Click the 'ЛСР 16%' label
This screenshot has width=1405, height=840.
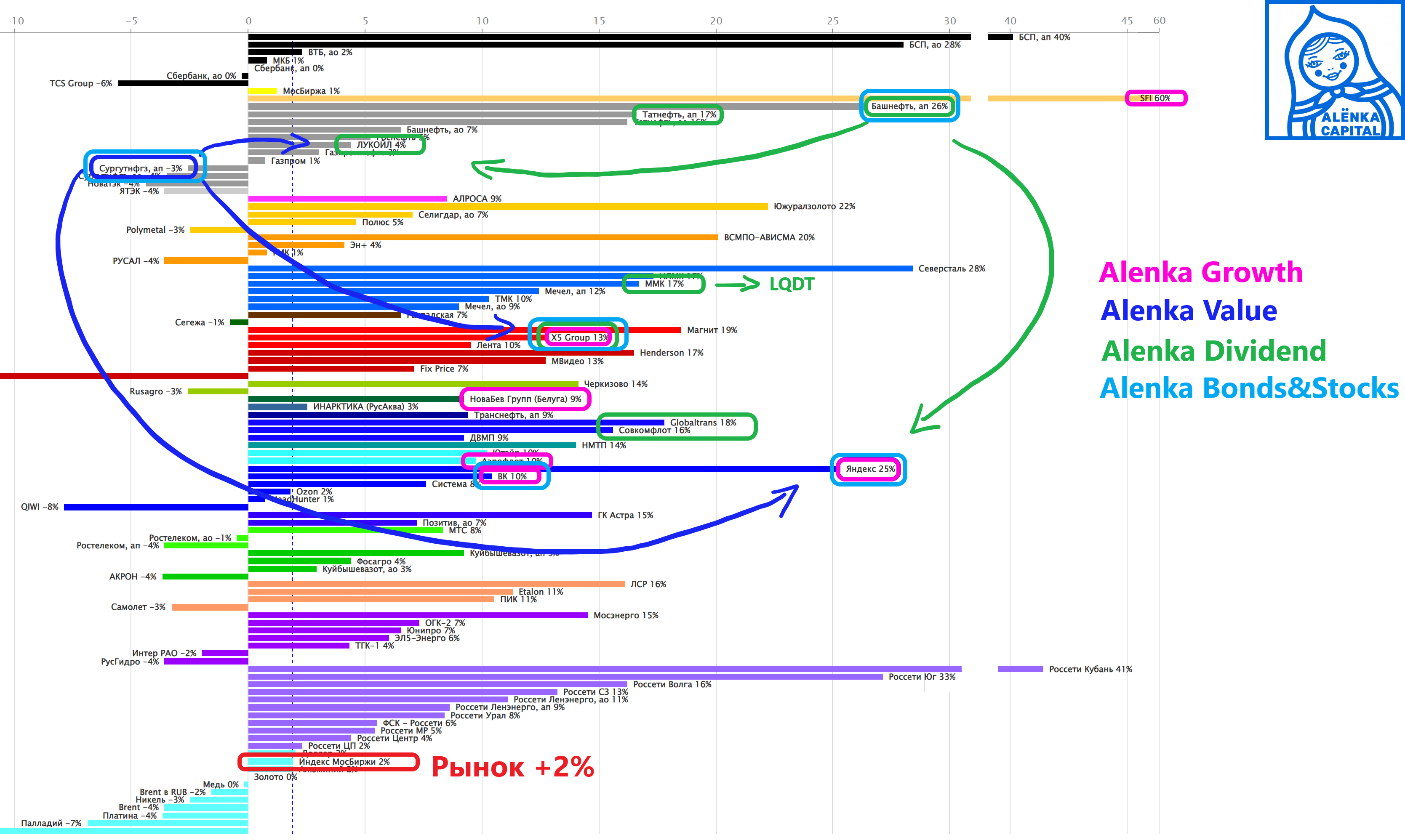(648, 584)
